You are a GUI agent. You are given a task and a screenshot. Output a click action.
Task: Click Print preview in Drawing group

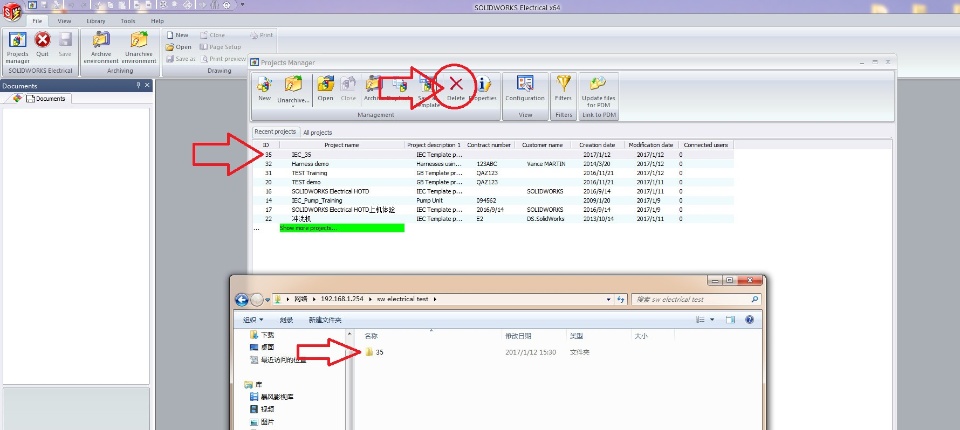[223, 59]
